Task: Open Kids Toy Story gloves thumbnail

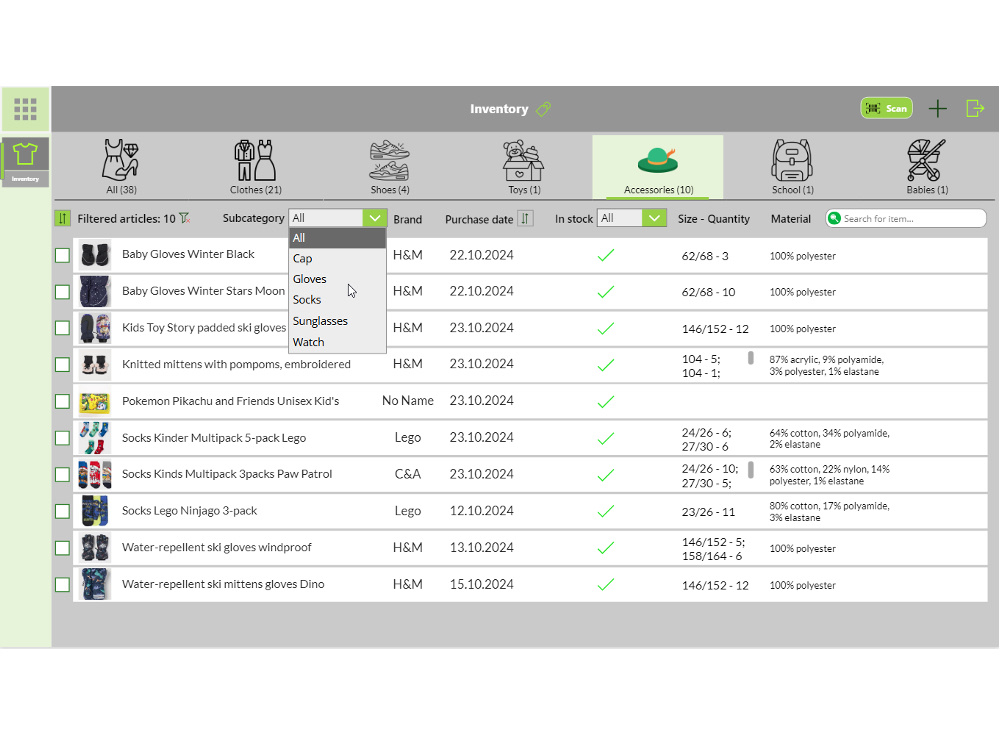Action: [95, 328]
